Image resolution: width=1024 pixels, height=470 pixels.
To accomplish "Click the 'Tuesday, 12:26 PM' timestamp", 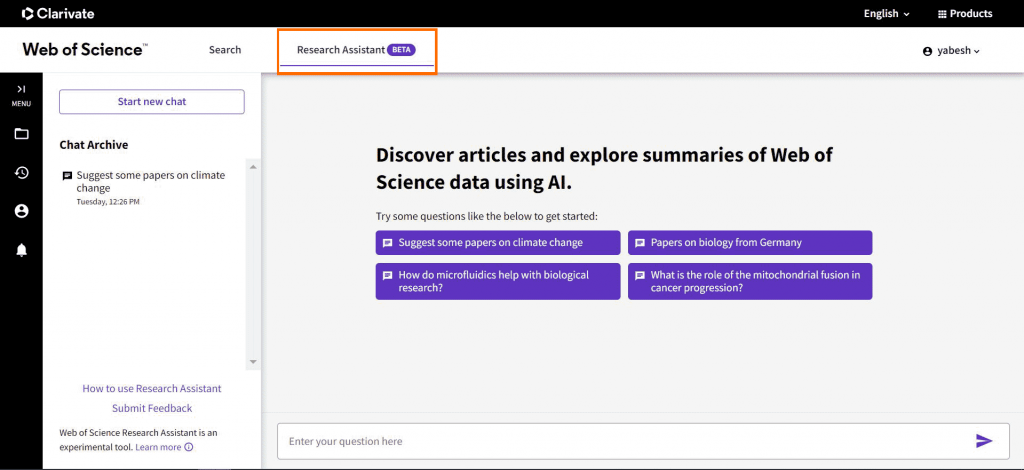I will (108, 202).
